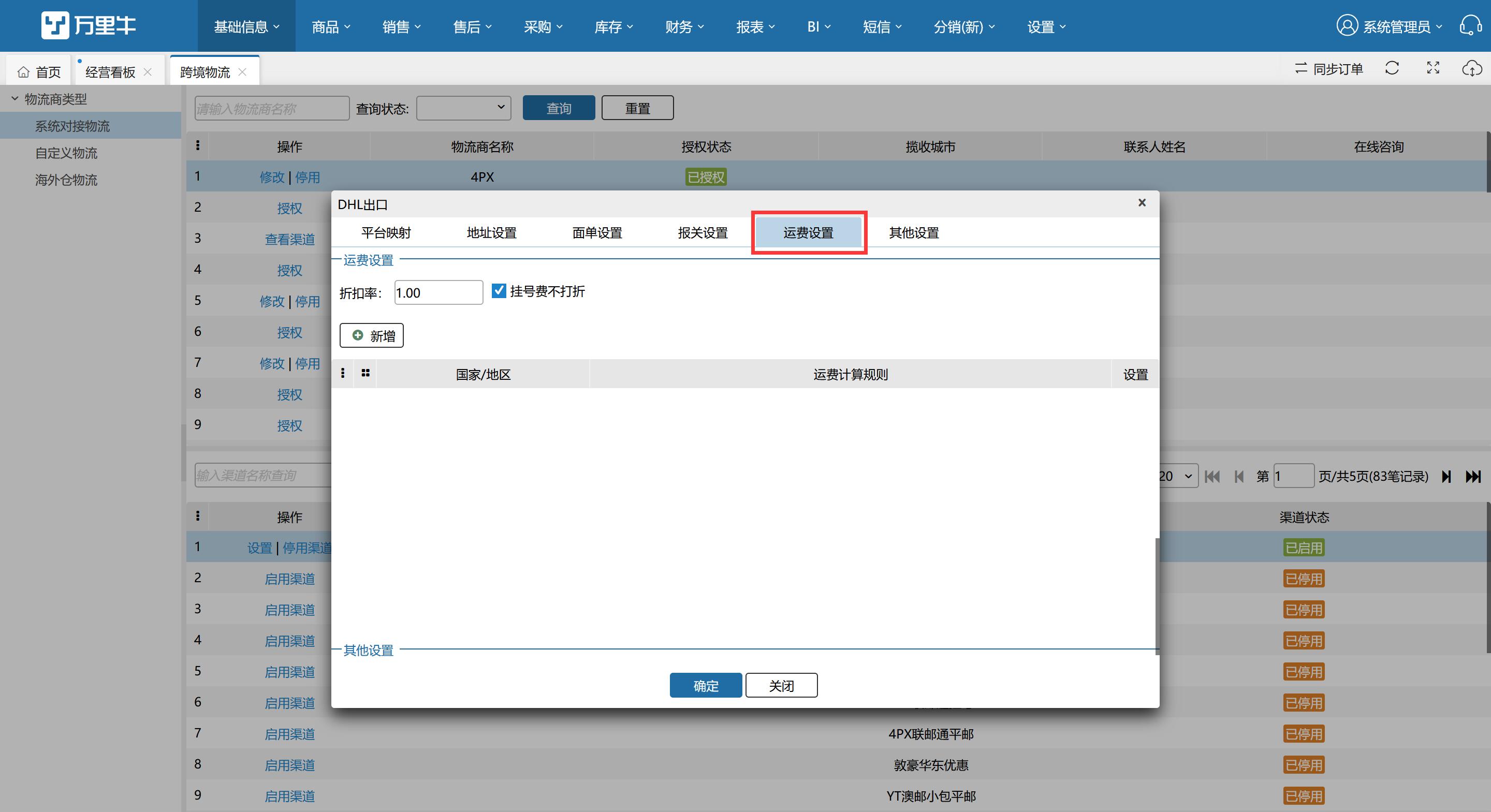The image size is (1491, 812).
Task: Click the 关闭 button in dialog
Action: pos(781,685)
